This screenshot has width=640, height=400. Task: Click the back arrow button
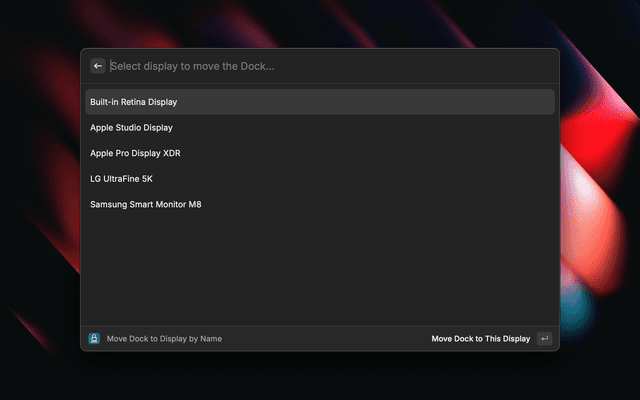[x=98, y=66]
